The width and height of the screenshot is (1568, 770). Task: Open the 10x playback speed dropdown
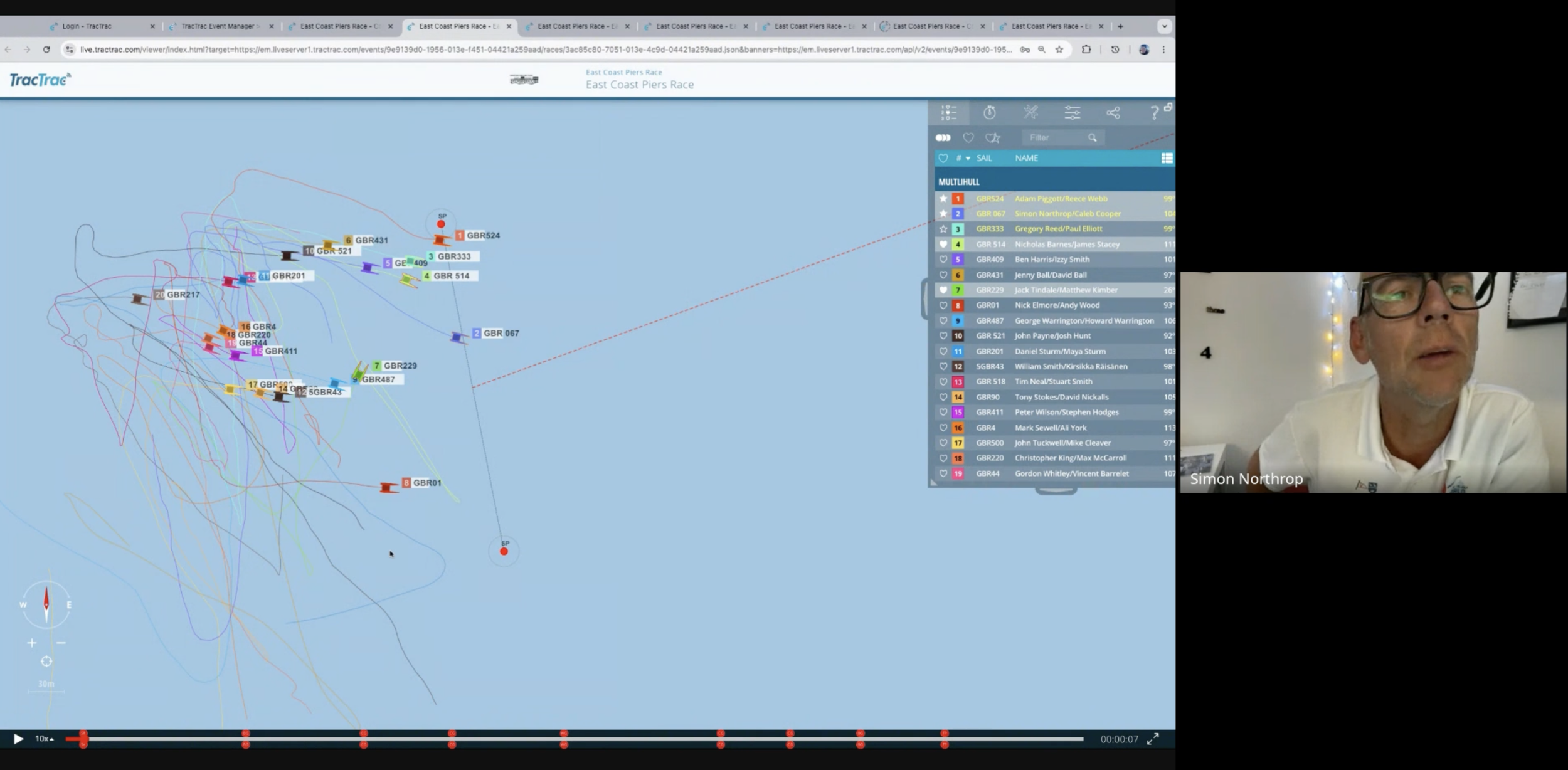[44, 739]
